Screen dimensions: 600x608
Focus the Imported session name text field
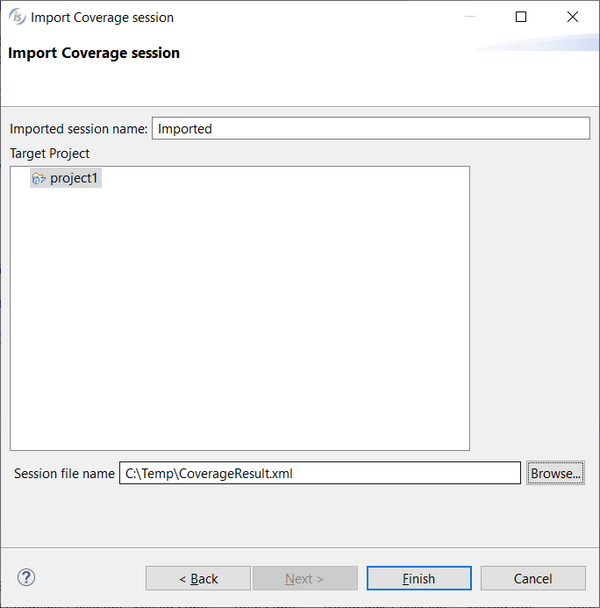(371, 128)
